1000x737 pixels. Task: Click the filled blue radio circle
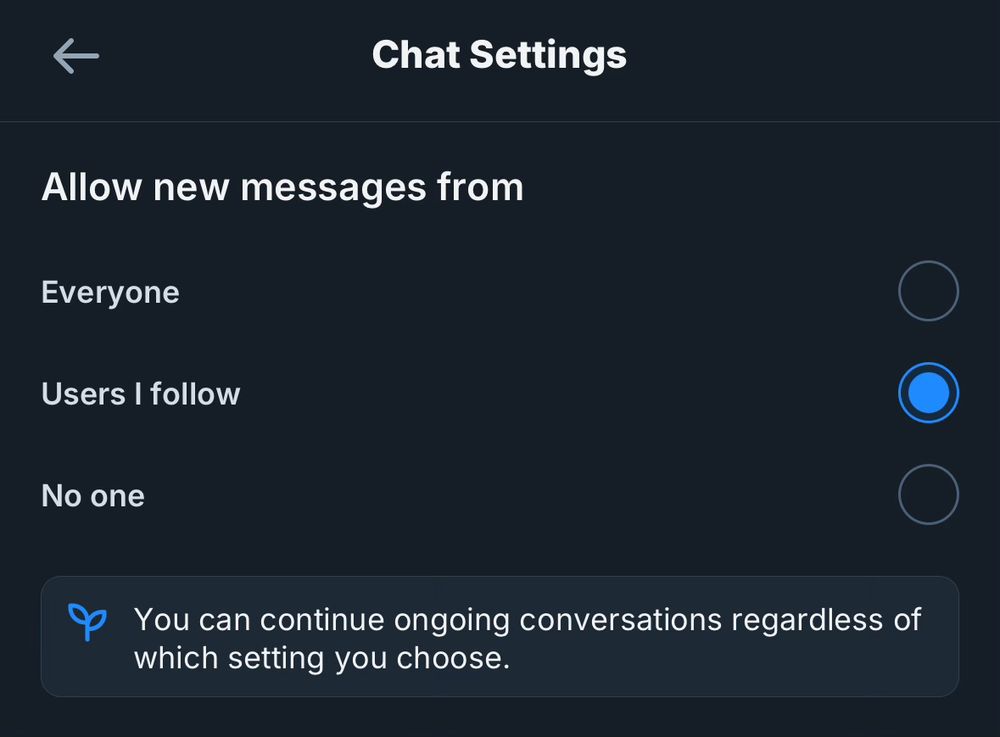click(x=928, y=393)
